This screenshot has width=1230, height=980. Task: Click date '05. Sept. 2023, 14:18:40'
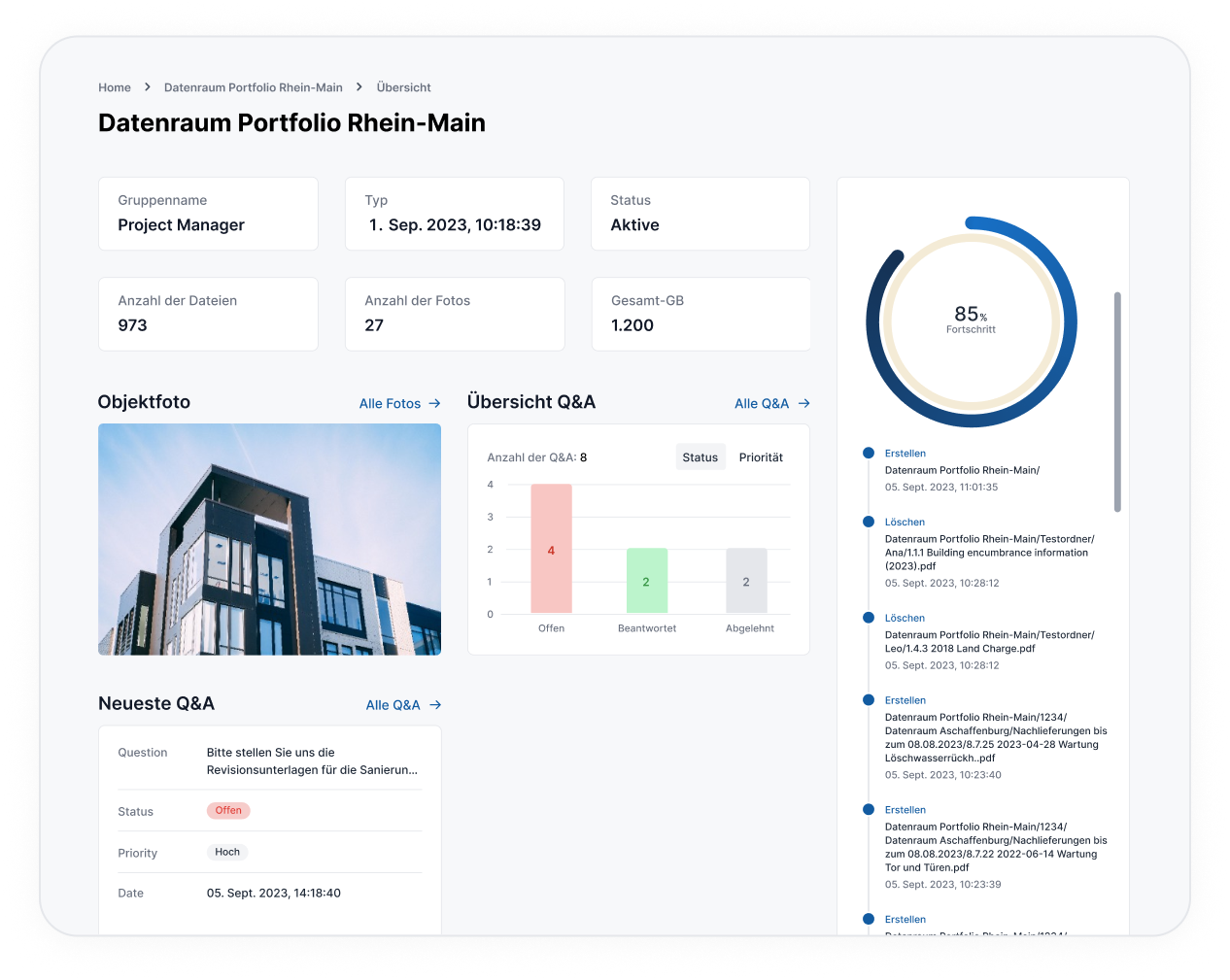pyautogui.click(x=274, y=894)
